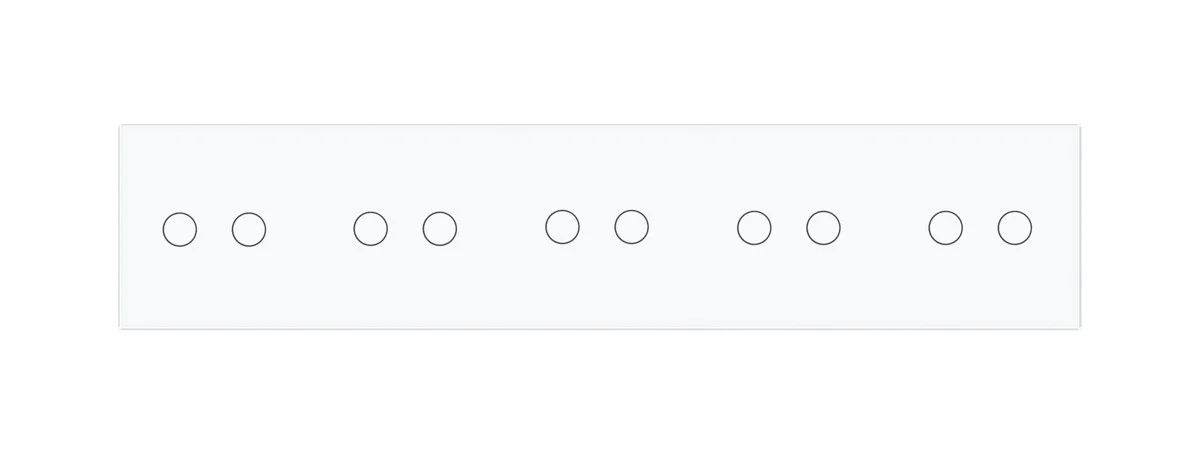Click the panel area right of the last circle

(1058, 228)
